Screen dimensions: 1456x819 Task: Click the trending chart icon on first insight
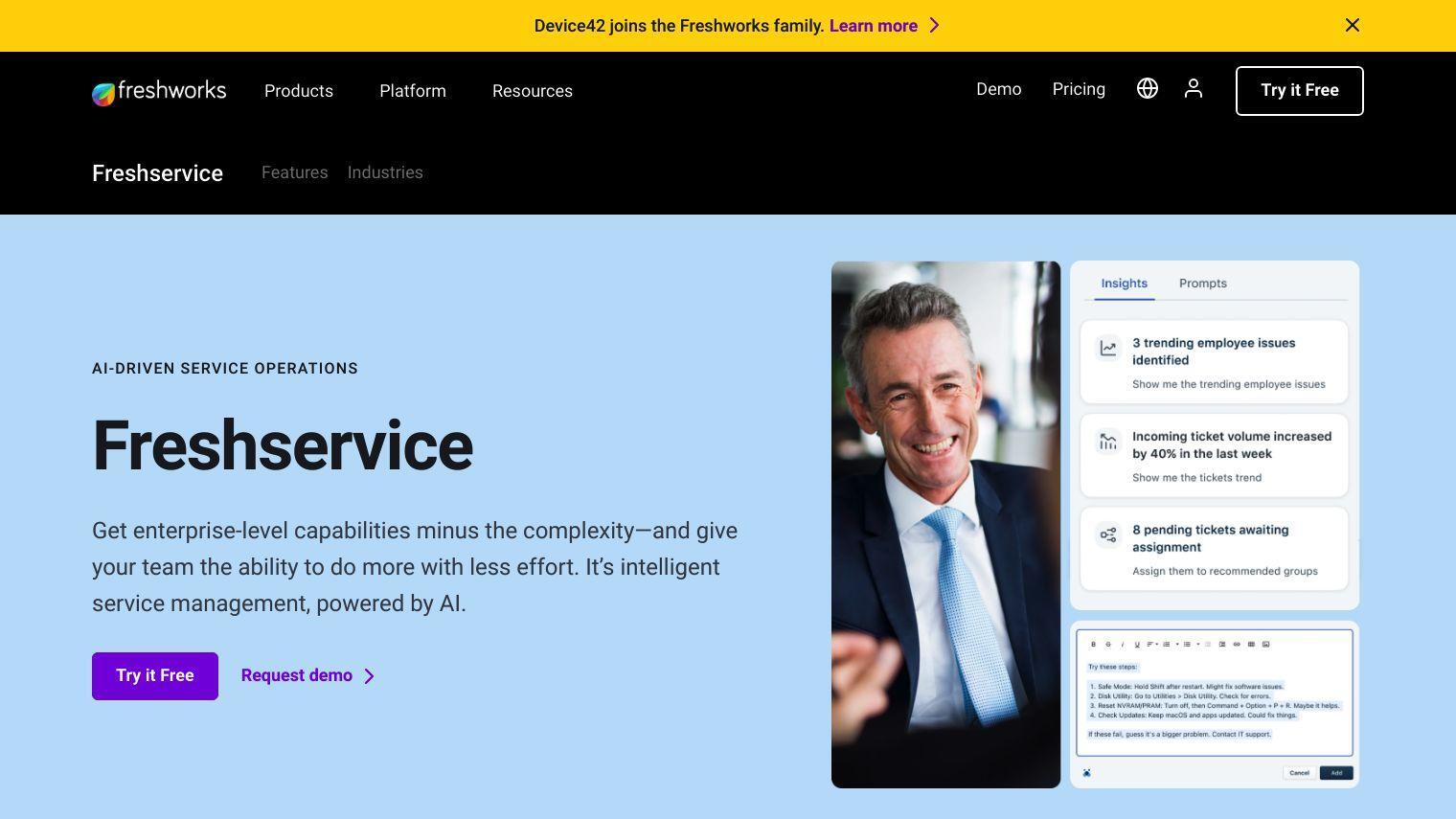tap(1108, 349)
